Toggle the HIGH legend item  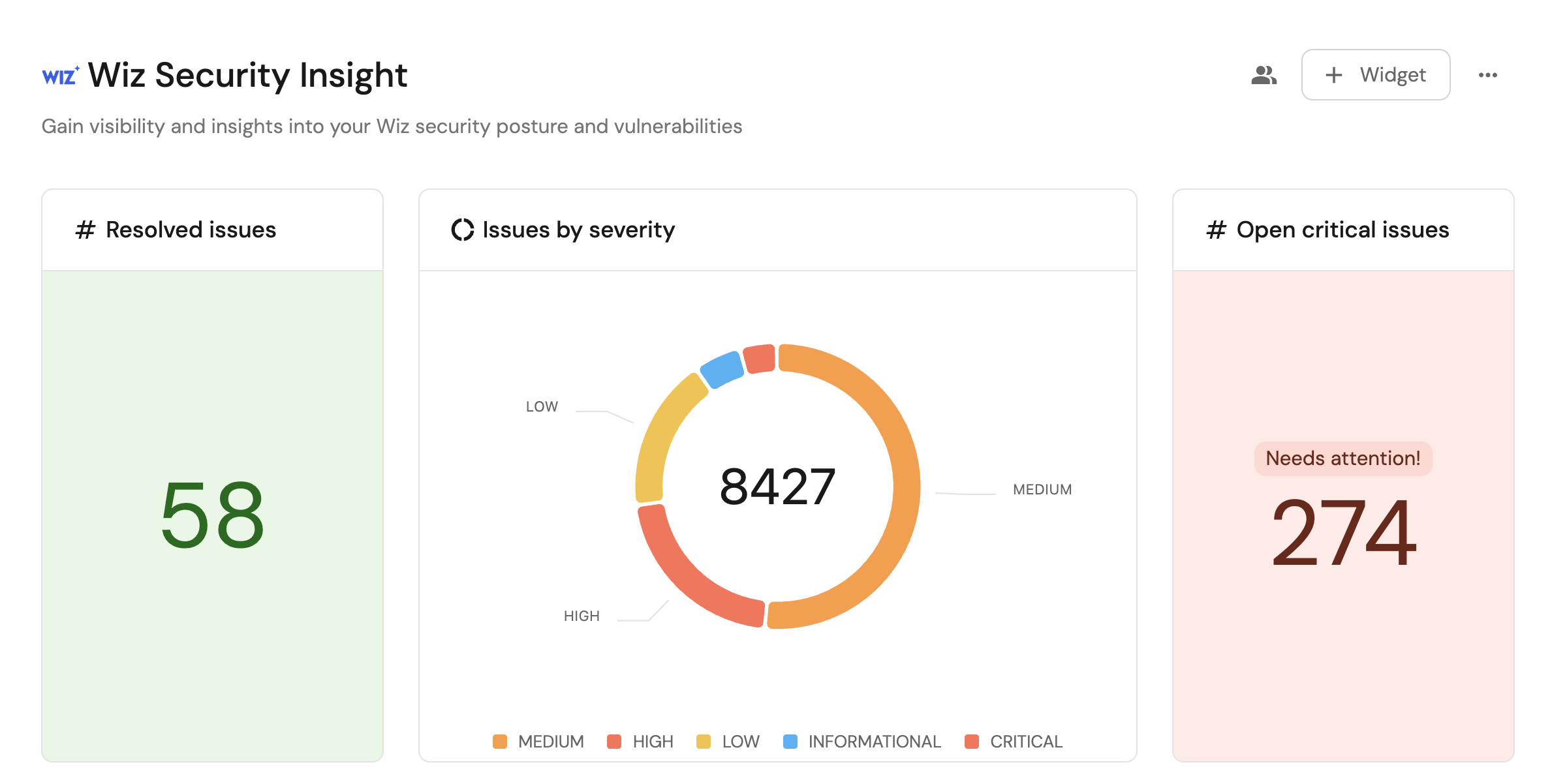640,742
